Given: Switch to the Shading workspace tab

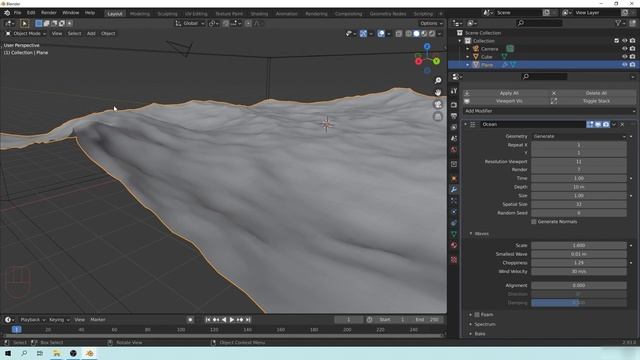Looking at the screenshot, I should point(259,14).
